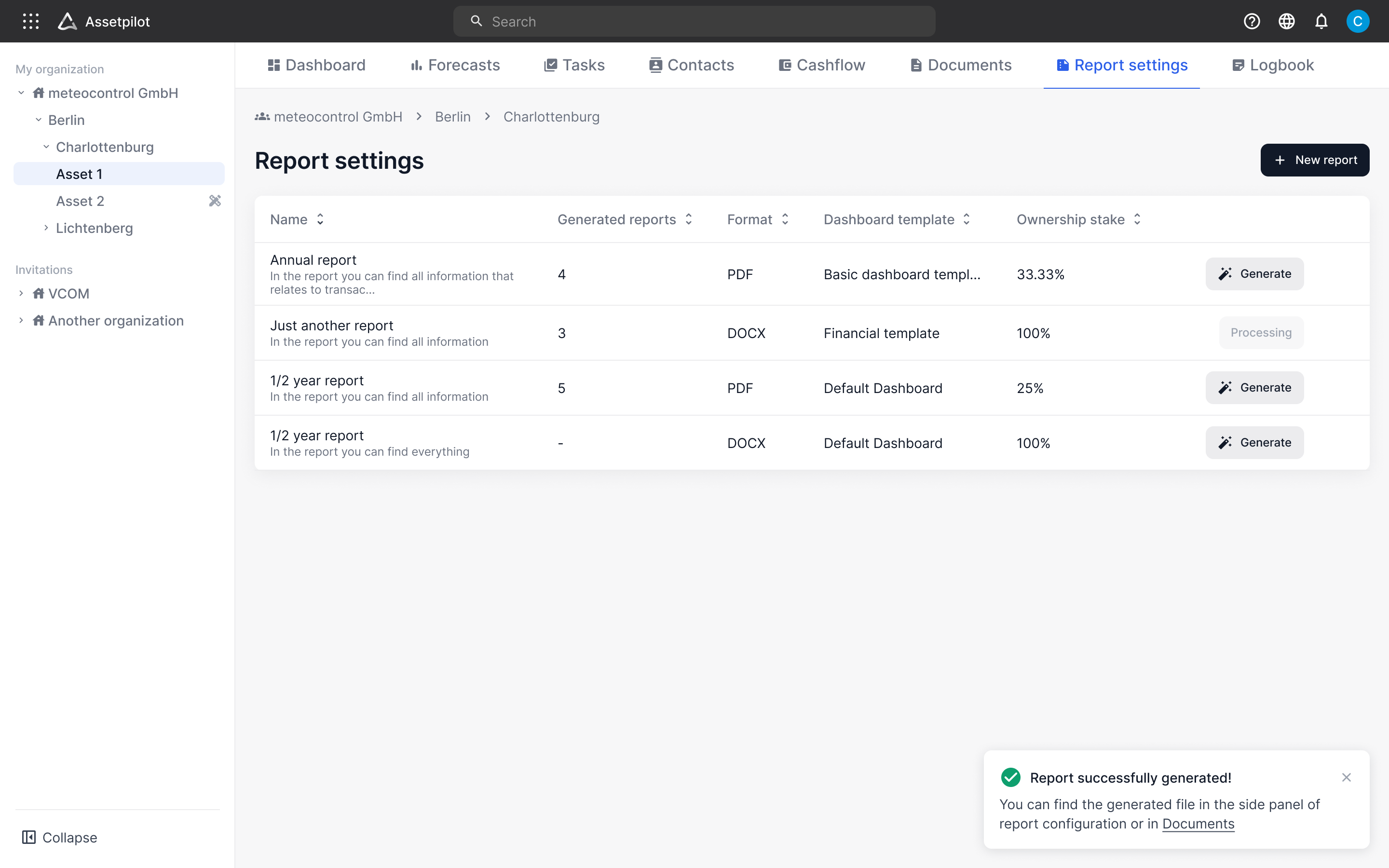
Task: Open the language globe icon
Action: tap(1286, 21)
